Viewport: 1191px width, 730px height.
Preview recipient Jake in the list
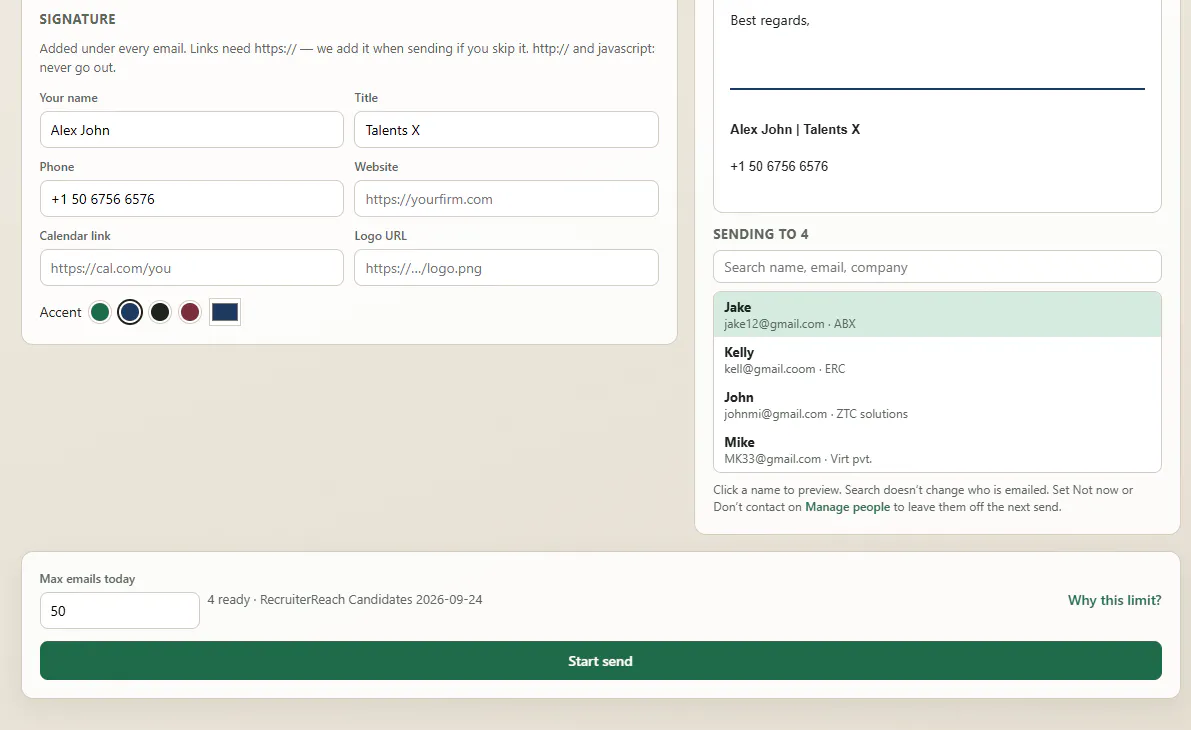tap(937, 314)
